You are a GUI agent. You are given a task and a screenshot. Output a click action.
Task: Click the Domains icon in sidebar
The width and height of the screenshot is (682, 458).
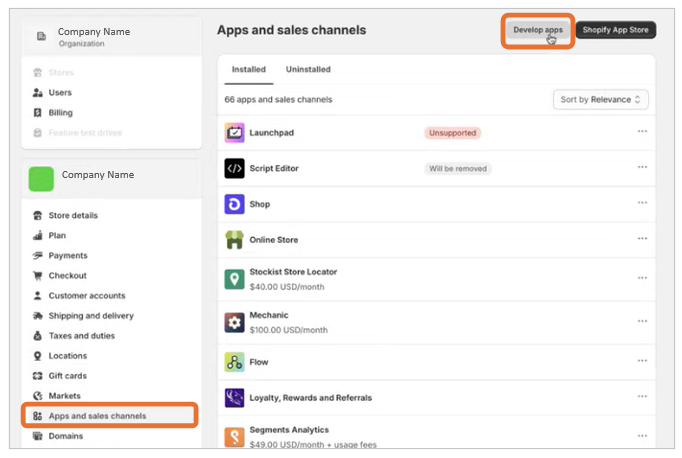tap(38, 435)
